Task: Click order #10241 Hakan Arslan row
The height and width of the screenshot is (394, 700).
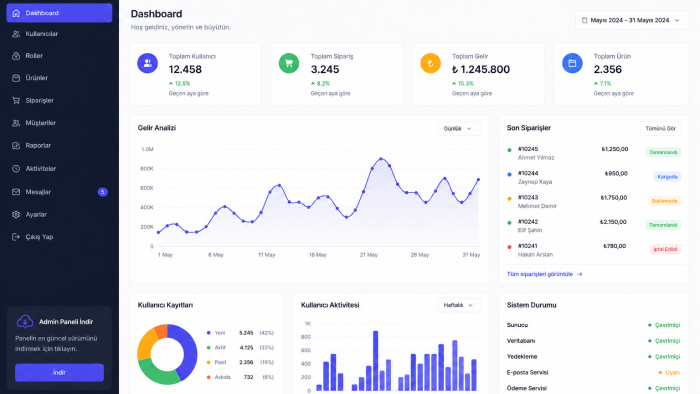Action: [x=594, y=250]
